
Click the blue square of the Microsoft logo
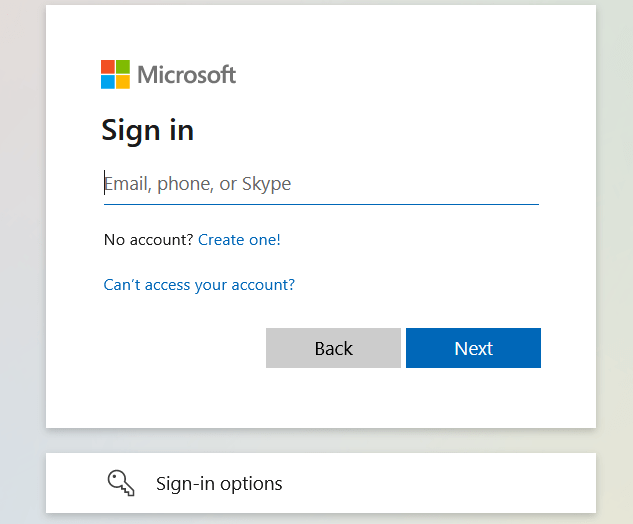point(108,82)
